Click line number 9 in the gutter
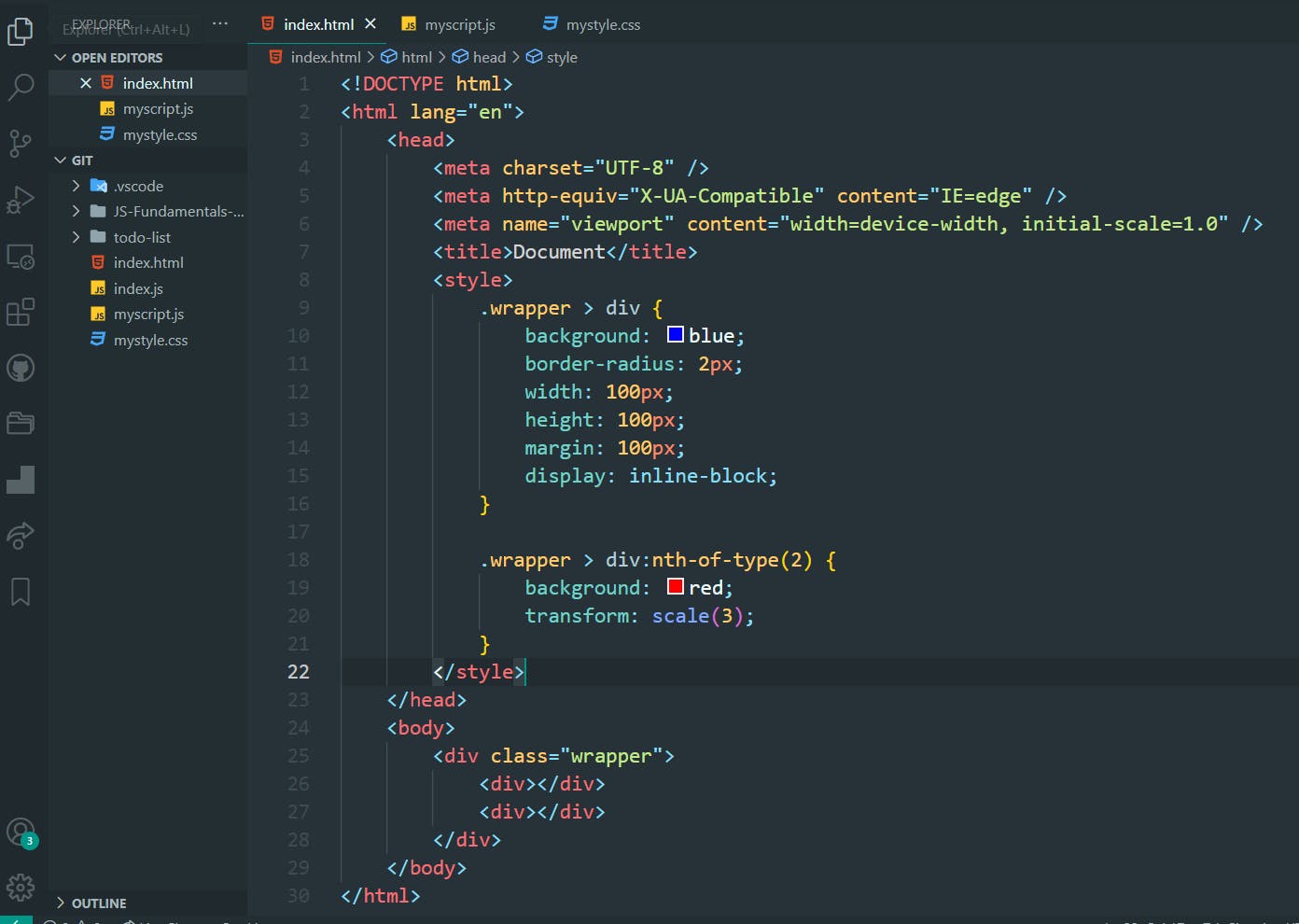 coord(303,308)
